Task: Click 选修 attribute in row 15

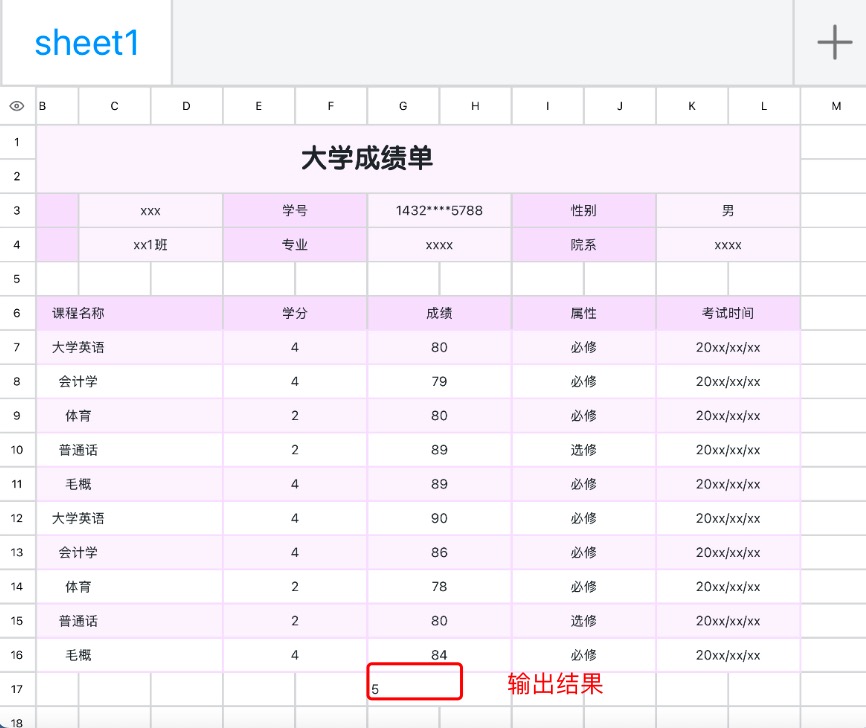Action: coord(584,621)
